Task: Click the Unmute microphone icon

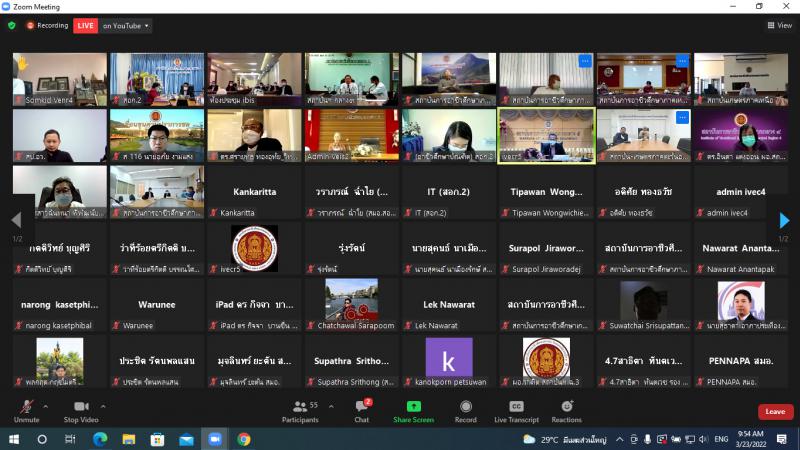Action: click(27, 407)
